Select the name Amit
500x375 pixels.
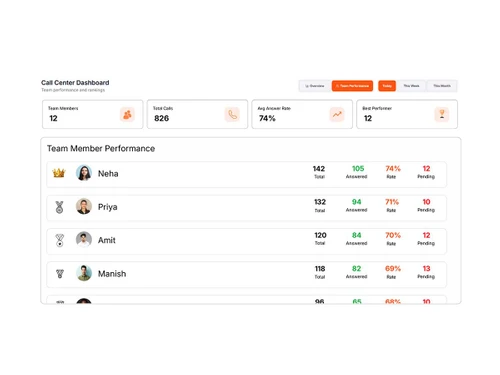click(107, 240)
